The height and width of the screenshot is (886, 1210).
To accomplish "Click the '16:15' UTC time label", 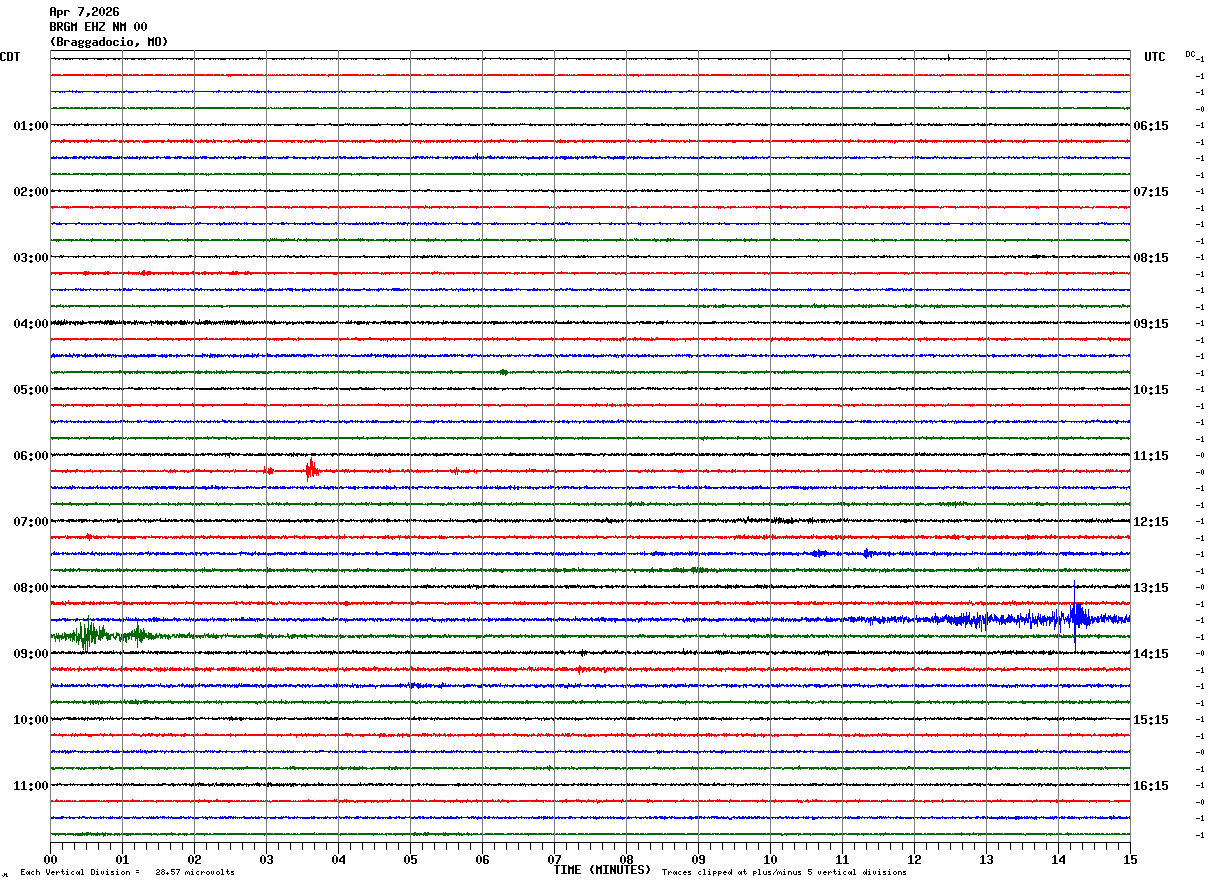I will tap(1151, 786).
